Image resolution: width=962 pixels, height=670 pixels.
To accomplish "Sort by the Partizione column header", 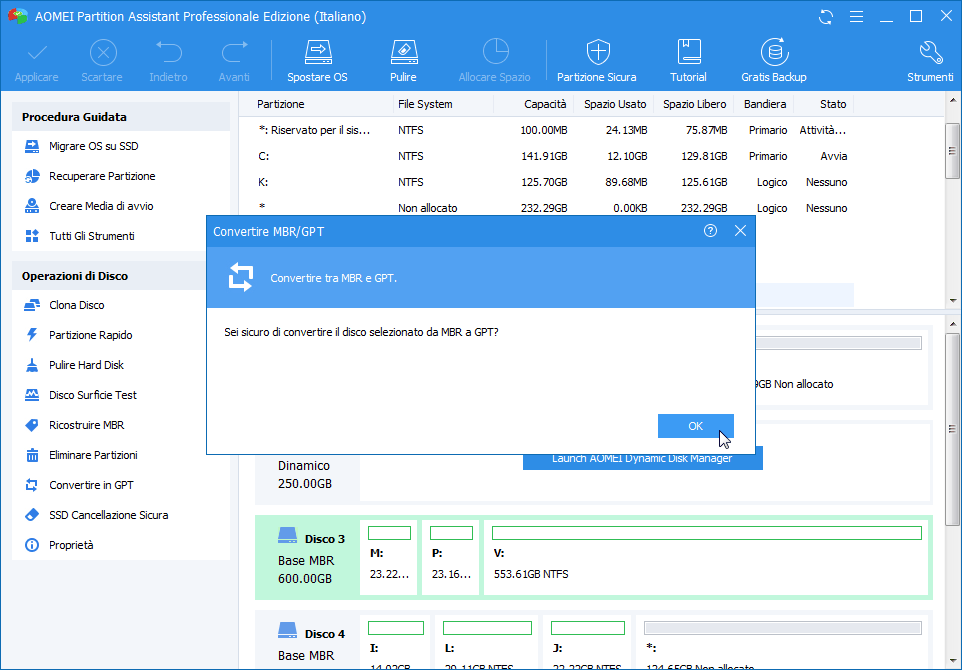I will [x=280, y=104].
